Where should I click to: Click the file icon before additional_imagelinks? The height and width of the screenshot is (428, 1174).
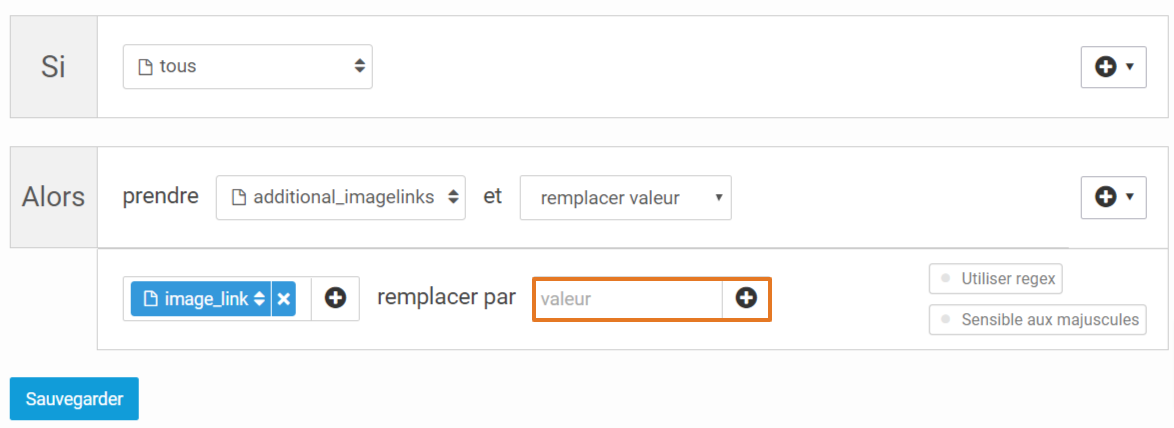pyautogui.click(x=239, y=198)
